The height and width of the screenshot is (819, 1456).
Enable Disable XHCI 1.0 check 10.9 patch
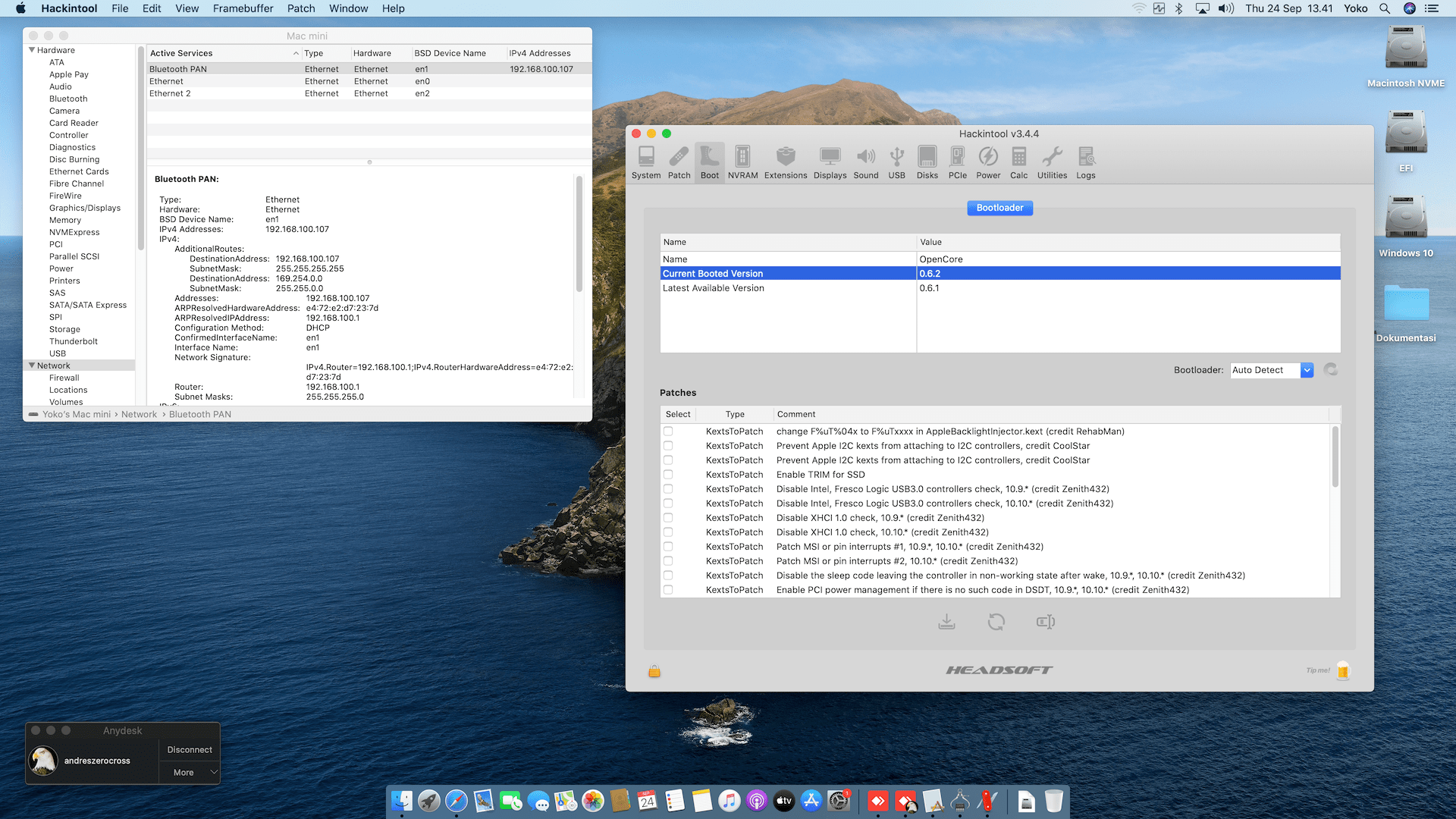point(668,518)
